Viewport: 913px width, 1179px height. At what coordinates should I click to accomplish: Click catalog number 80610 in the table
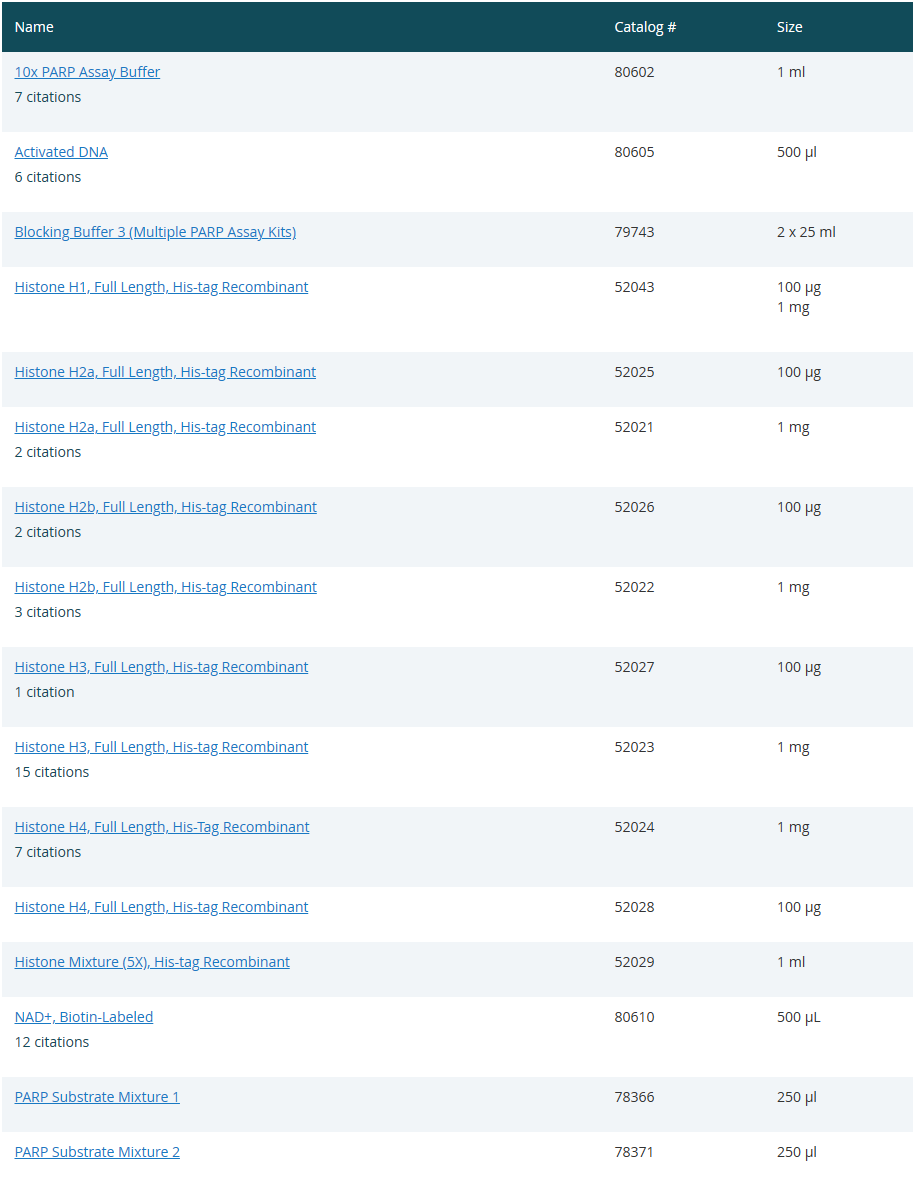click(634, 1017)
